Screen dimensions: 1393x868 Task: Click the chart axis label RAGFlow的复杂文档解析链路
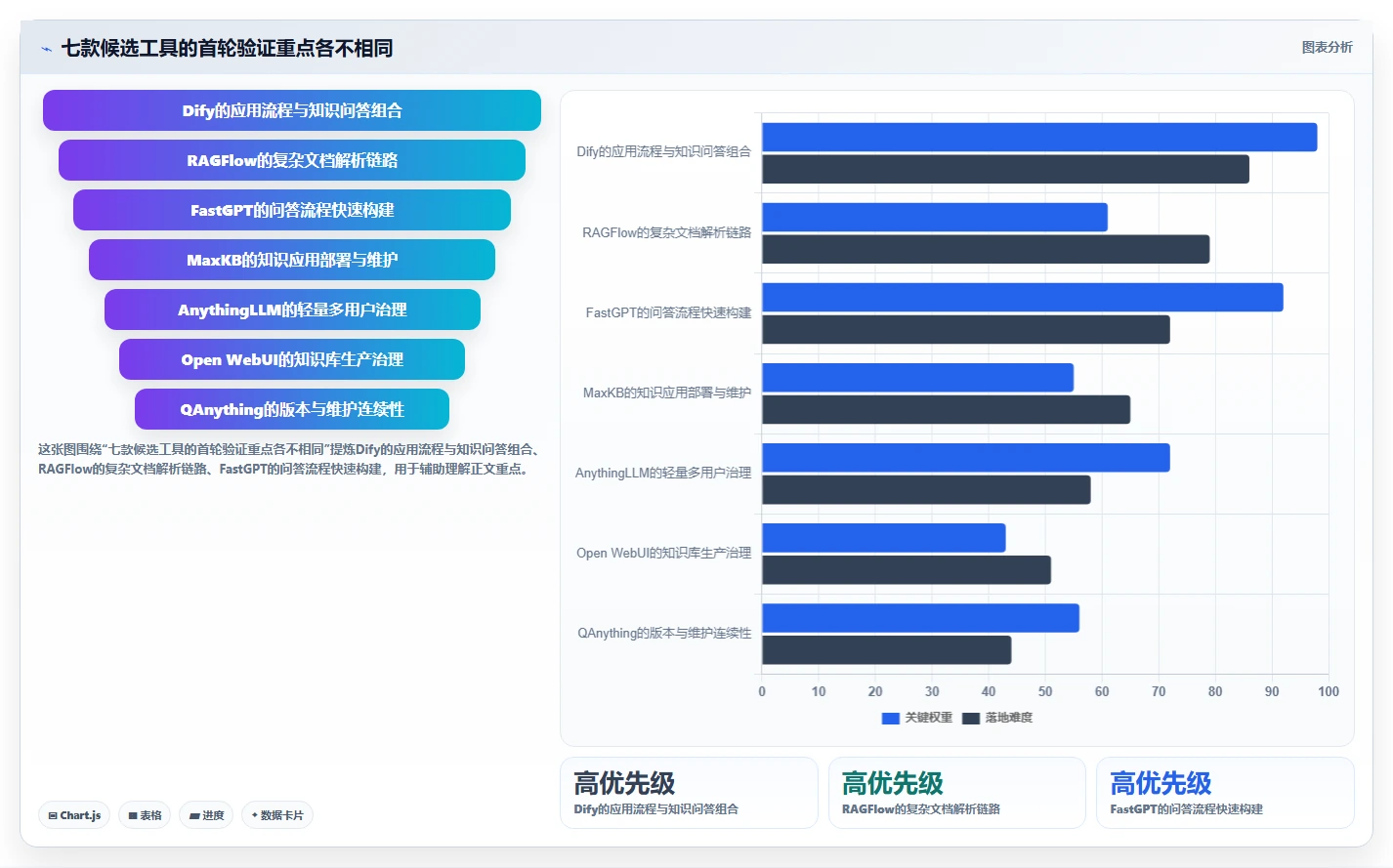point(666,233)
